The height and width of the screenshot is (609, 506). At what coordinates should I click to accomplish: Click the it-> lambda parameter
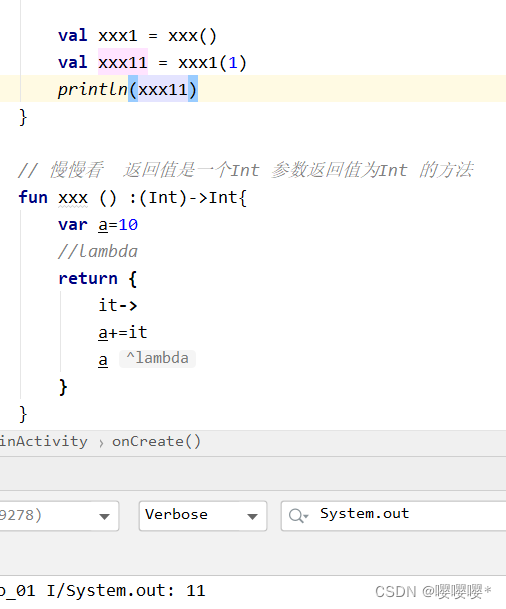[x=118, y=305]
